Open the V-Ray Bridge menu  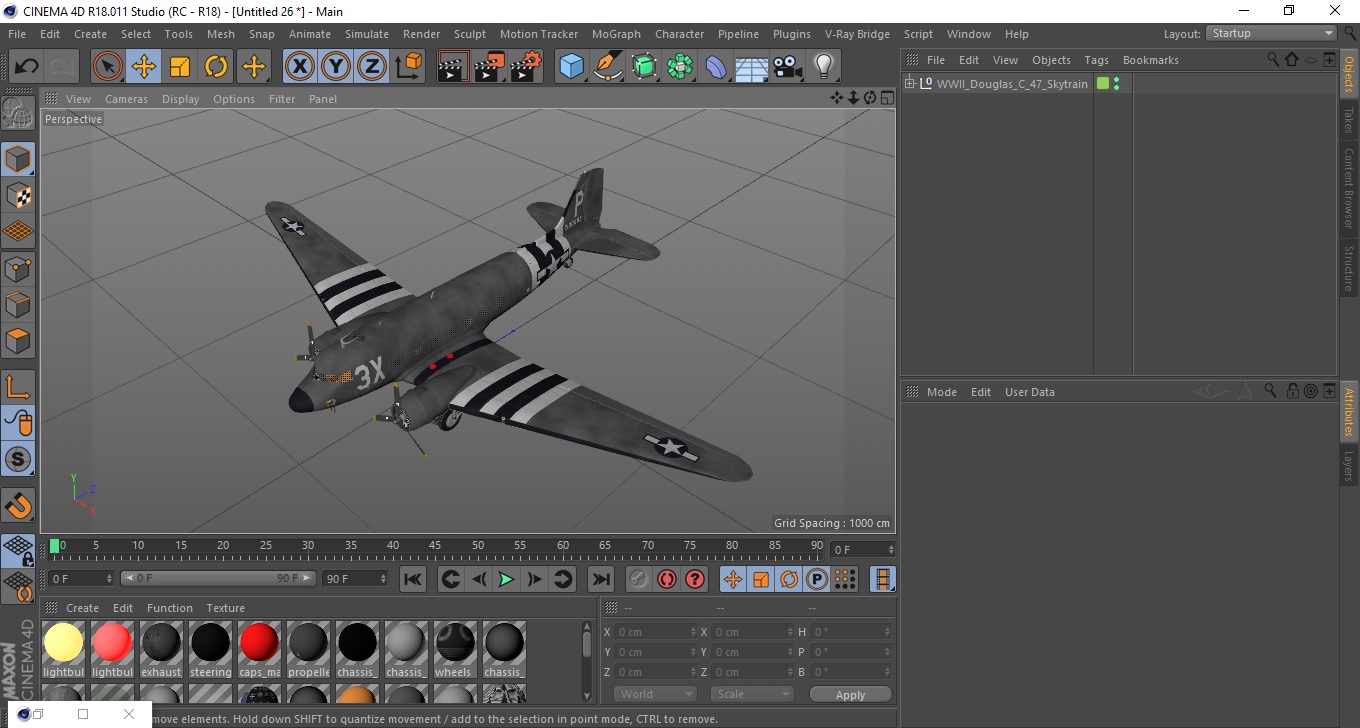pyautogui.click(x=857, y=34)
